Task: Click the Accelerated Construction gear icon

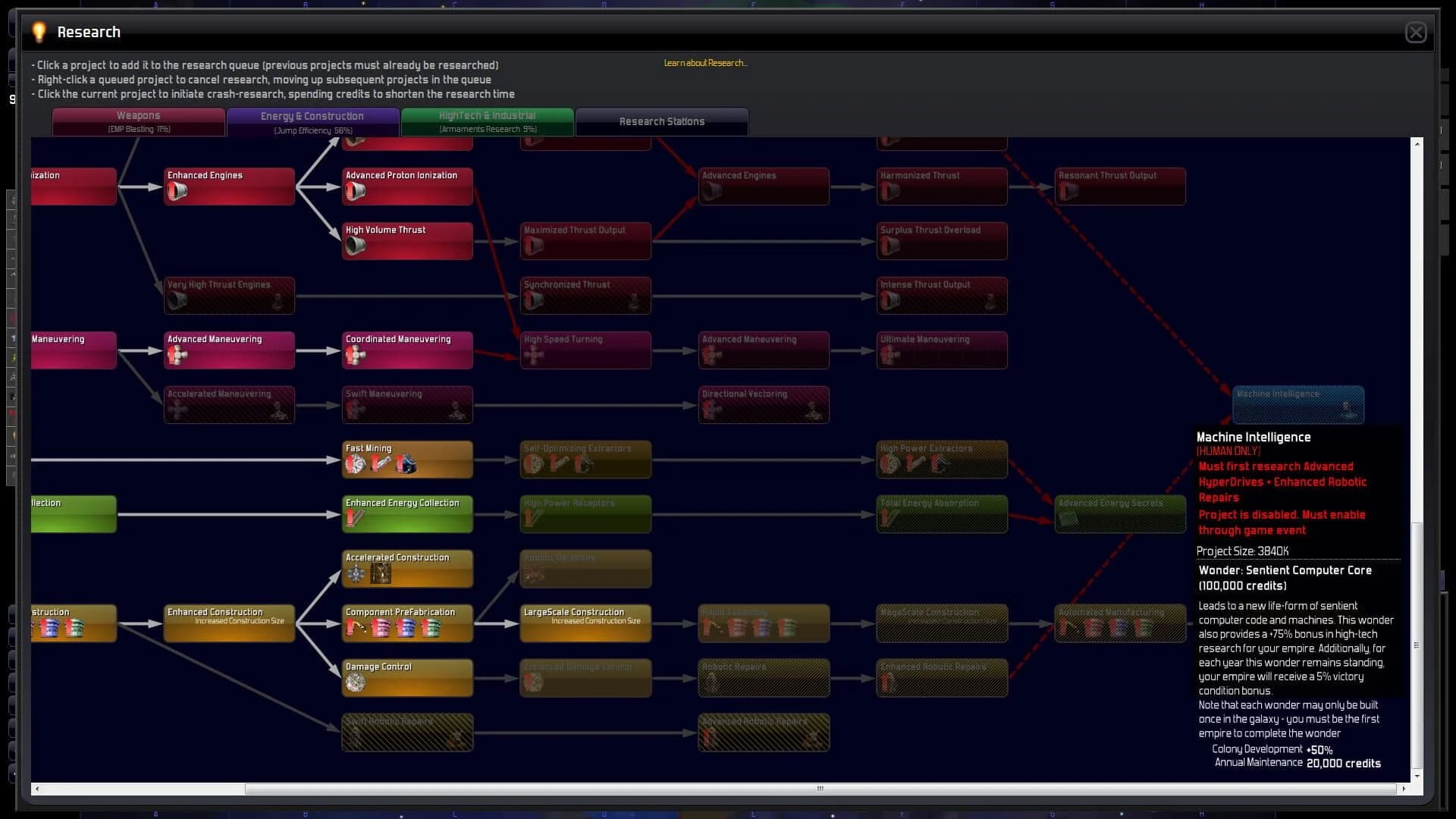Action: click(x=356, y=575)
